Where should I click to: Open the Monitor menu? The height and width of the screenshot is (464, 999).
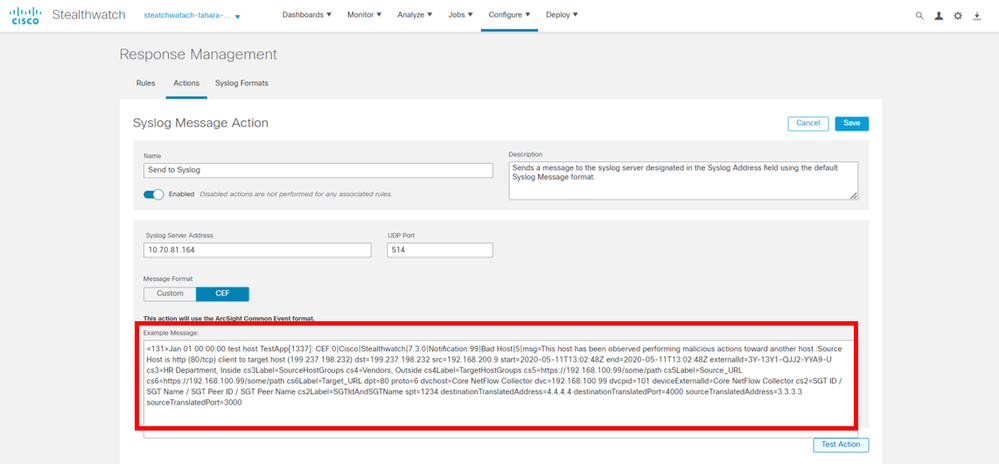(364, 15)
